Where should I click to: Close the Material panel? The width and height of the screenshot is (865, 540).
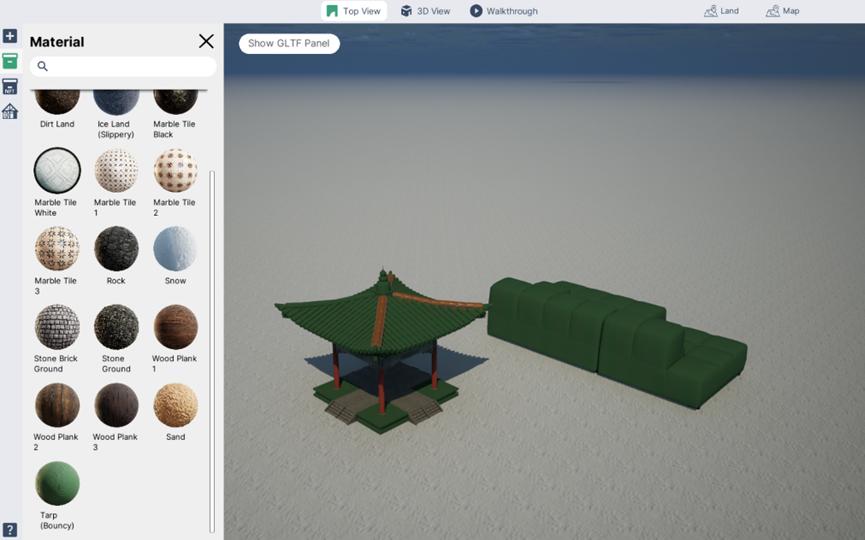tap(206, 41)
